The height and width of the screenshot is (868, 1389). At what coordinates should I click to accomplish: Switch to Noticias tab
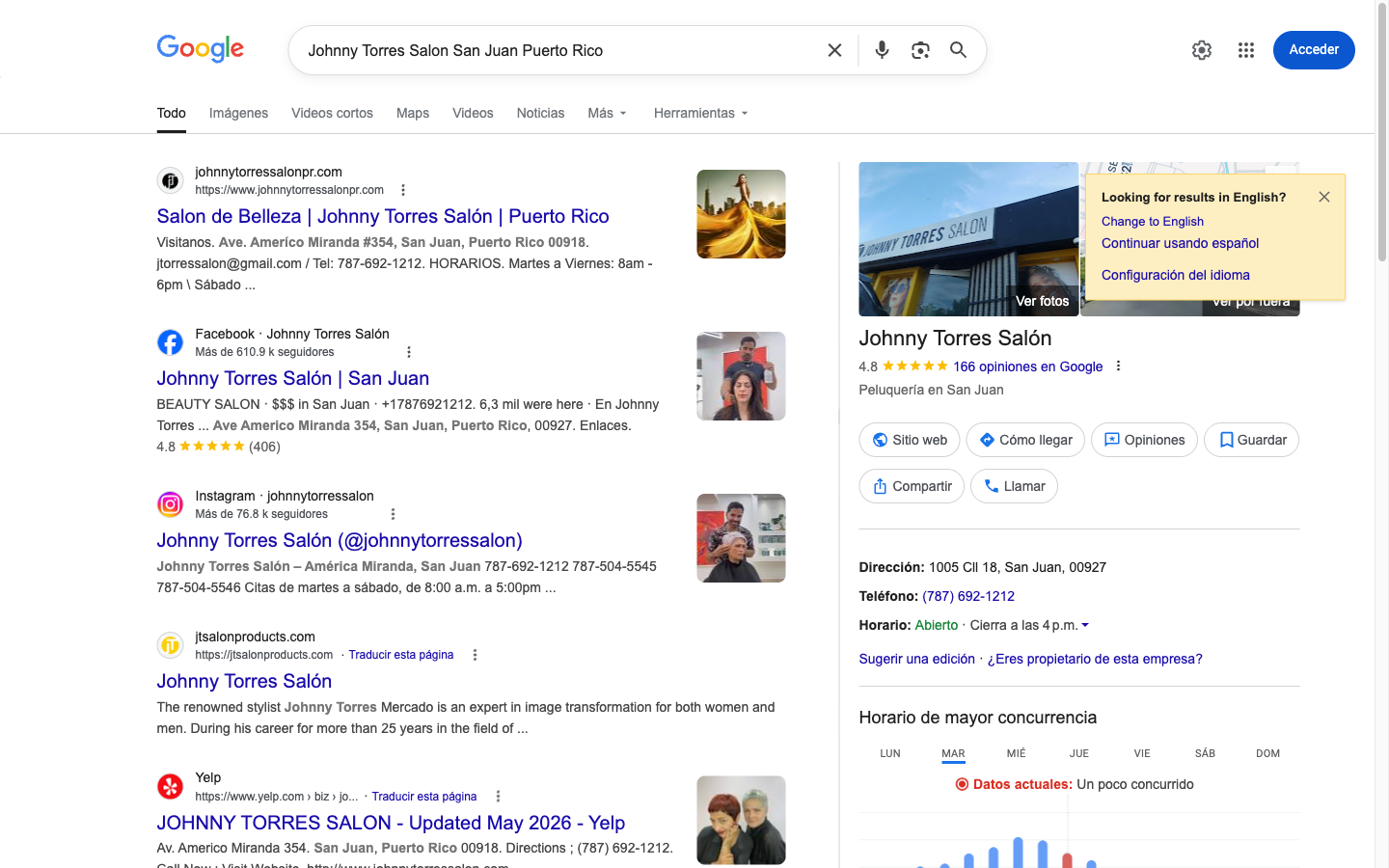tap(540, 113)
